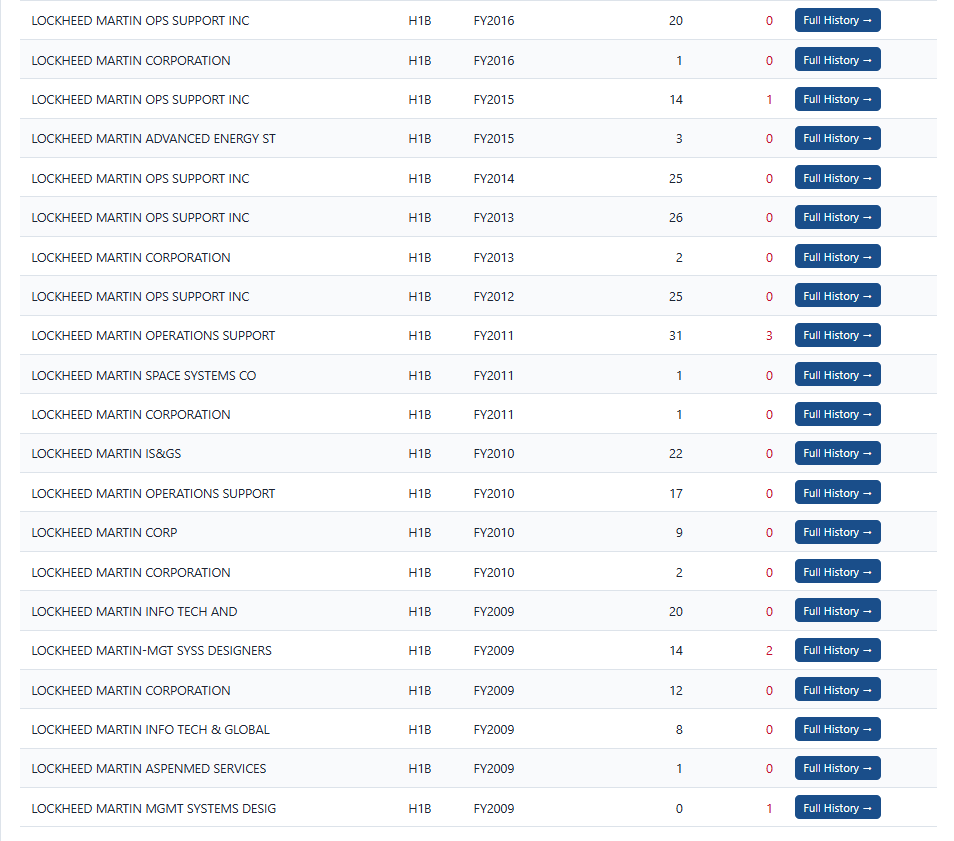Open Full History for LOCKHEED MARTIN CORPORATION FY2016
The width and height of the screenshot is (954, 841).
coord(837,60)
